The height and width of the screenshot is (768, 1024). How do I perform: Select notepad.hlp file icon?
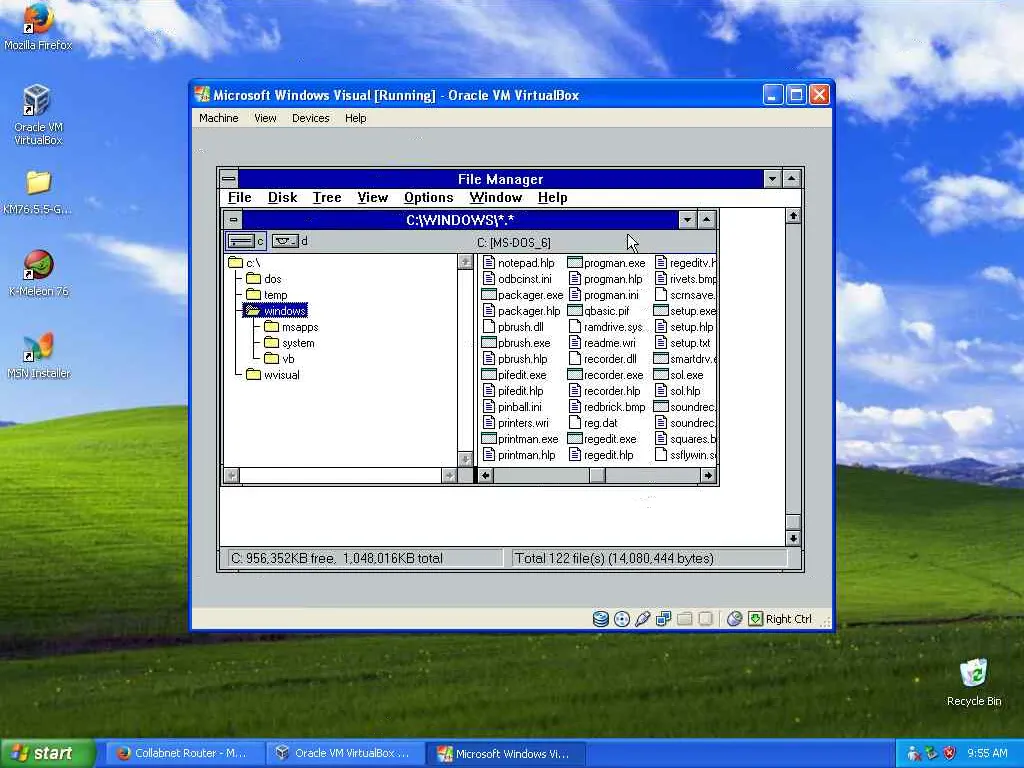point(488,263)
